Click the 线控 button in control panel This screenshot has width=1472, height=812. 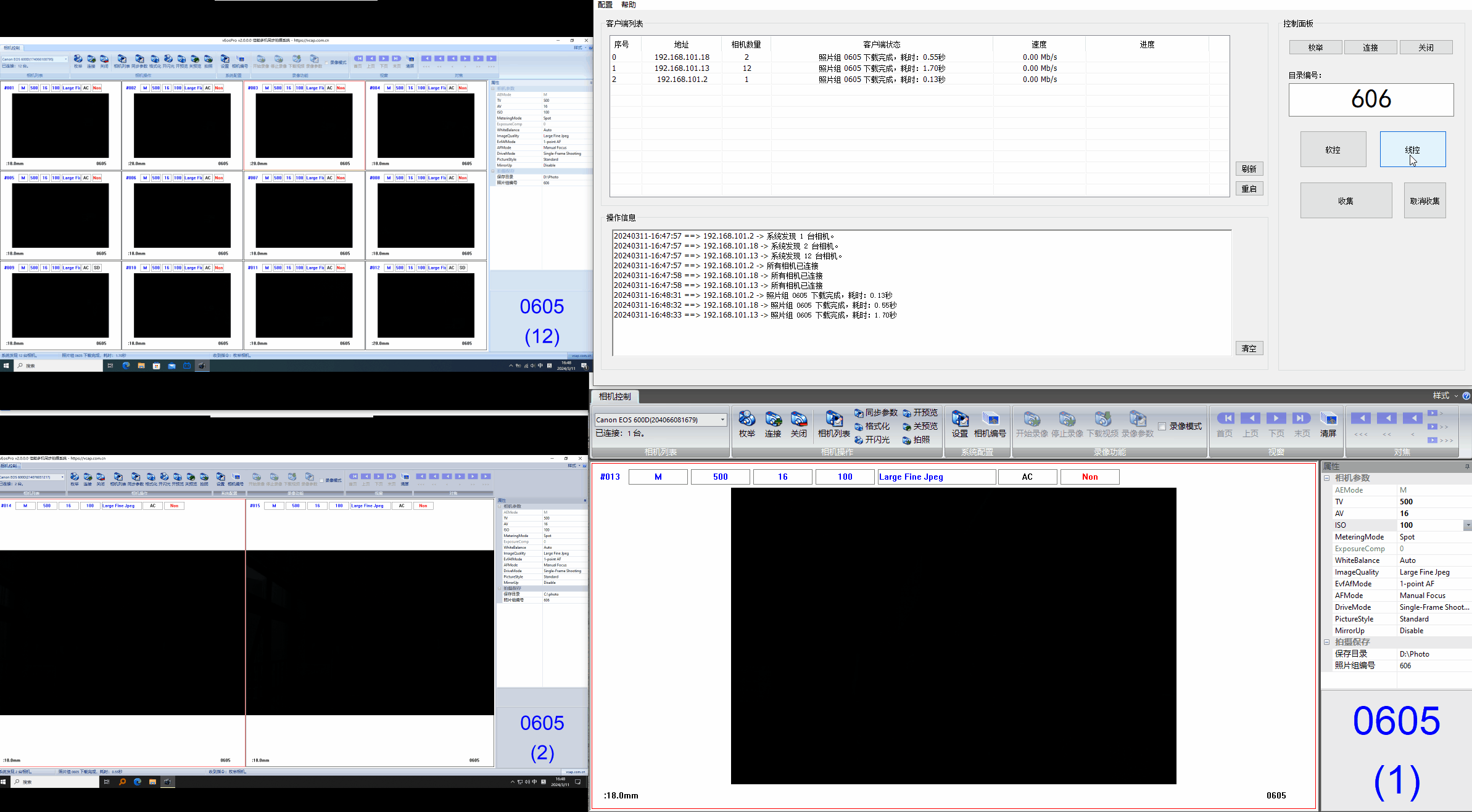[1412, 149]
